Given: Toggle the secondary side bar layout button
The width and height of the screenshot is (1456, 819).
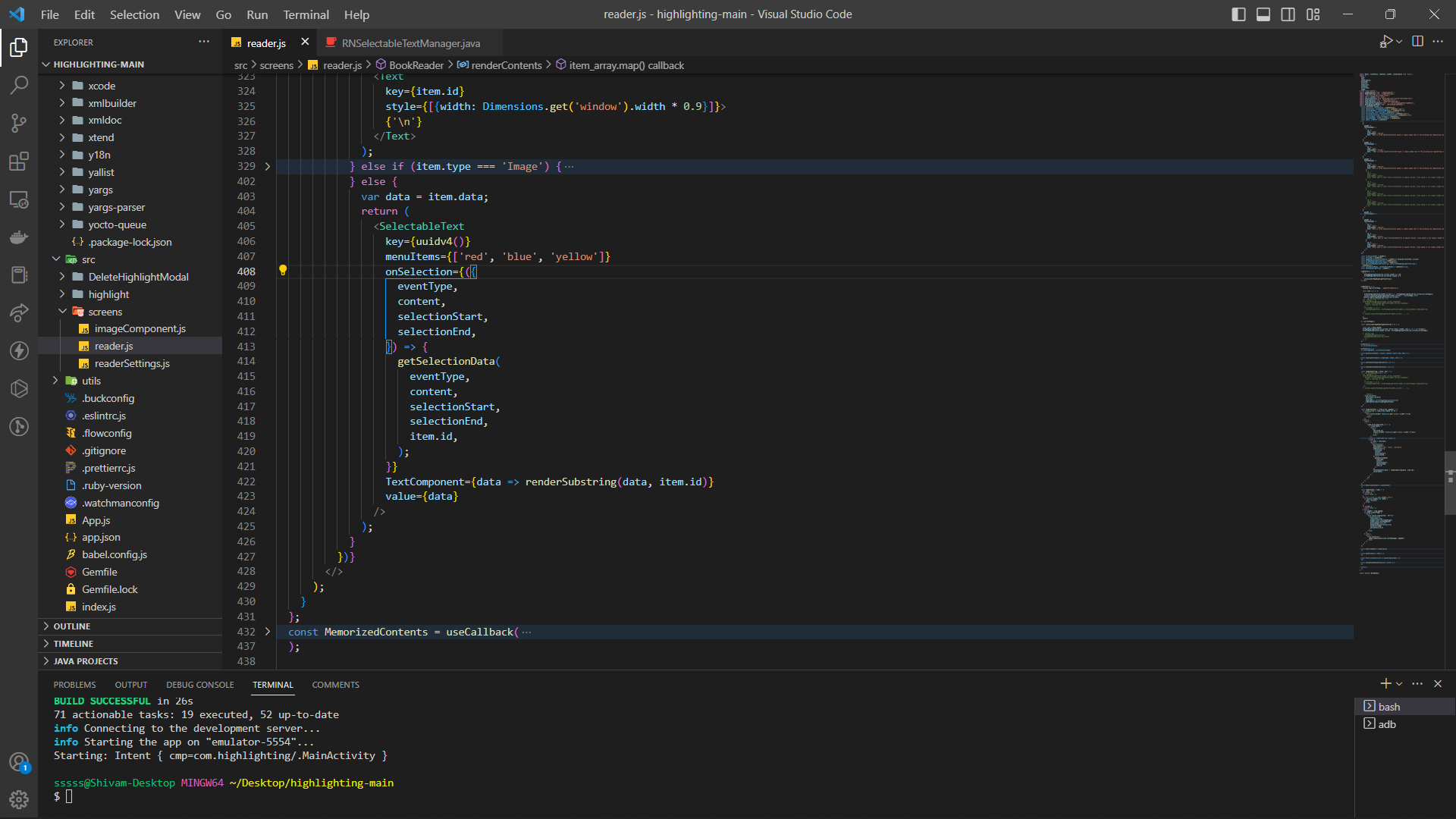Looking at the screenshot, I should point(1288,14).
